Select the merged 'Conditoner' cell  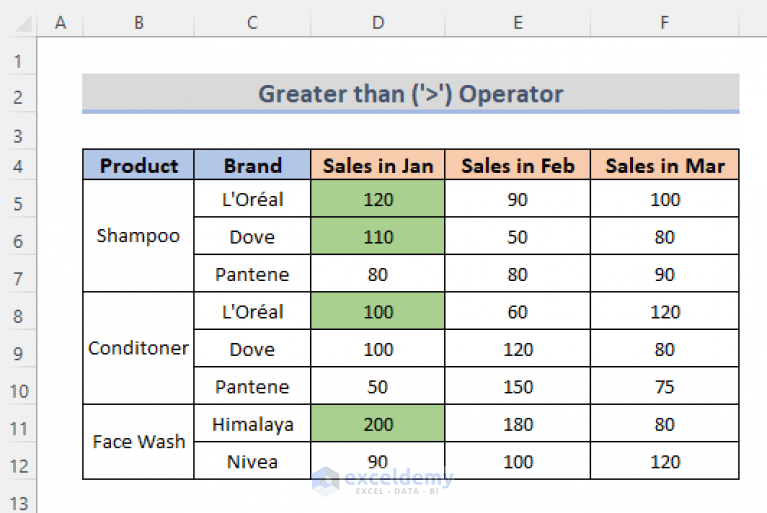coord(138,348)
